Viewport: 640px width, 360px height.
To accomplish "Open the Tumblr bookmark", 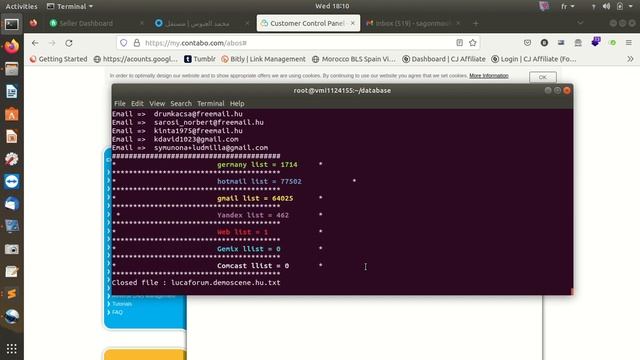I will coord(200,59).
